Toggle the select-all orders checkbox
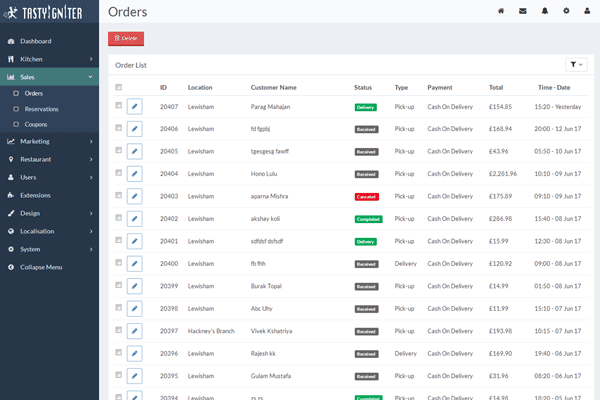The width and height of the screenshot is (600, 400). tap(119, 87)
